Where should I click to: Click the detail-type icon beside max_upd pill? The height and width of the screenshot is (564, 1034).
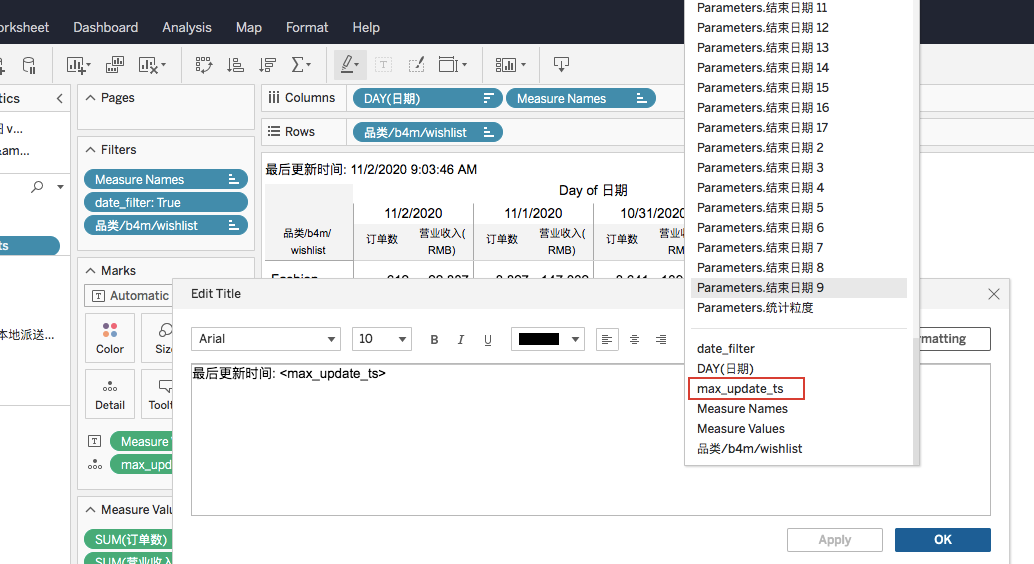click(x=95, y=464)
